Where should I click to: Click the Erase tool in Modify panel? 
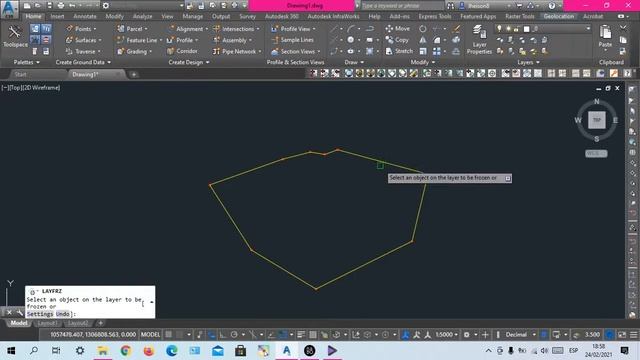(456, 29)
